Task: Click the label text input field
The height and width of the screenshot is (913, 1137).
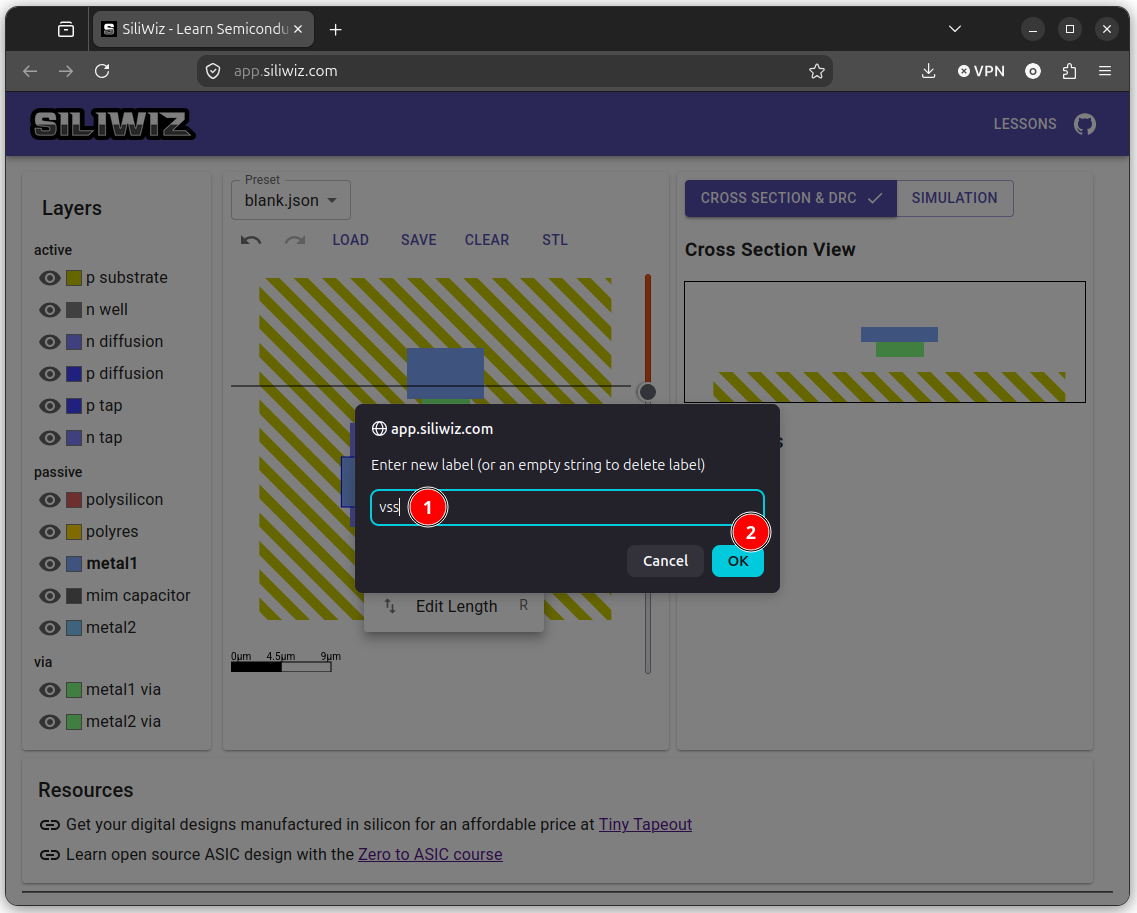Action: [567, 507]
